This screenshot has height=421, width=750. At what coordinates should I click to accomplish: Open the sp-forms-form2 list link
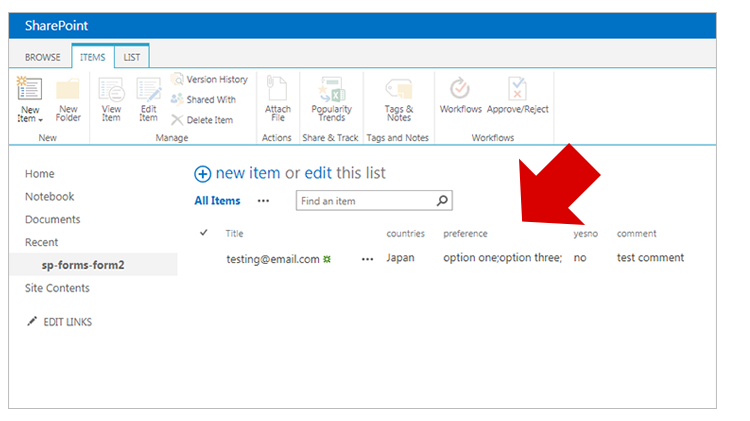click(x=83, y=265)
